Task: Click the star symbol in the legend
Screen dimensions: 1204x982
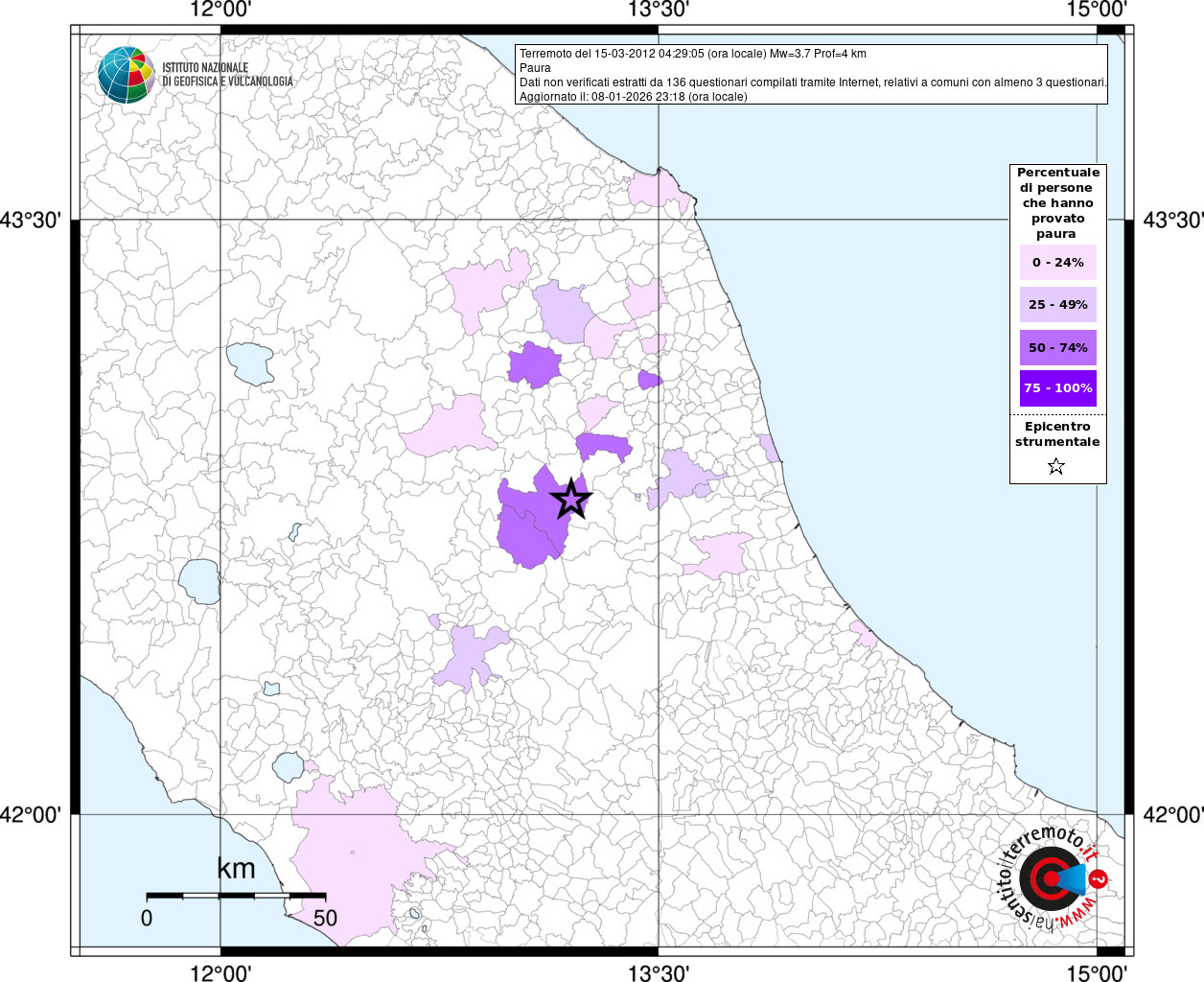Action: tap(1056, 466)
